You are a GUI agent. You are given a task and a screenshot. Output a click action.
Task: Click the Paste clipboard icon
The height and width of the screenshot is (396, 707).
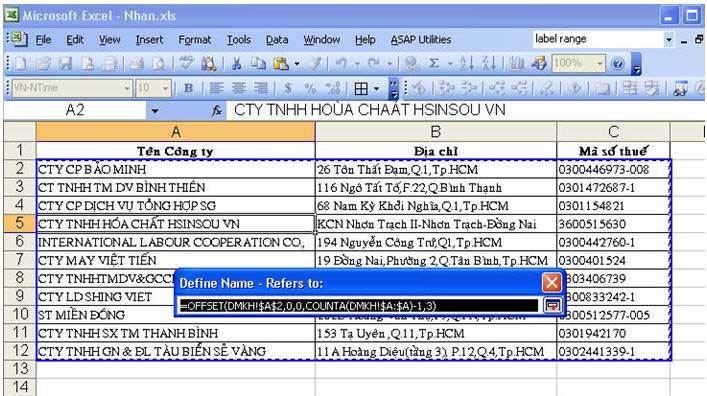pos(281,64)
